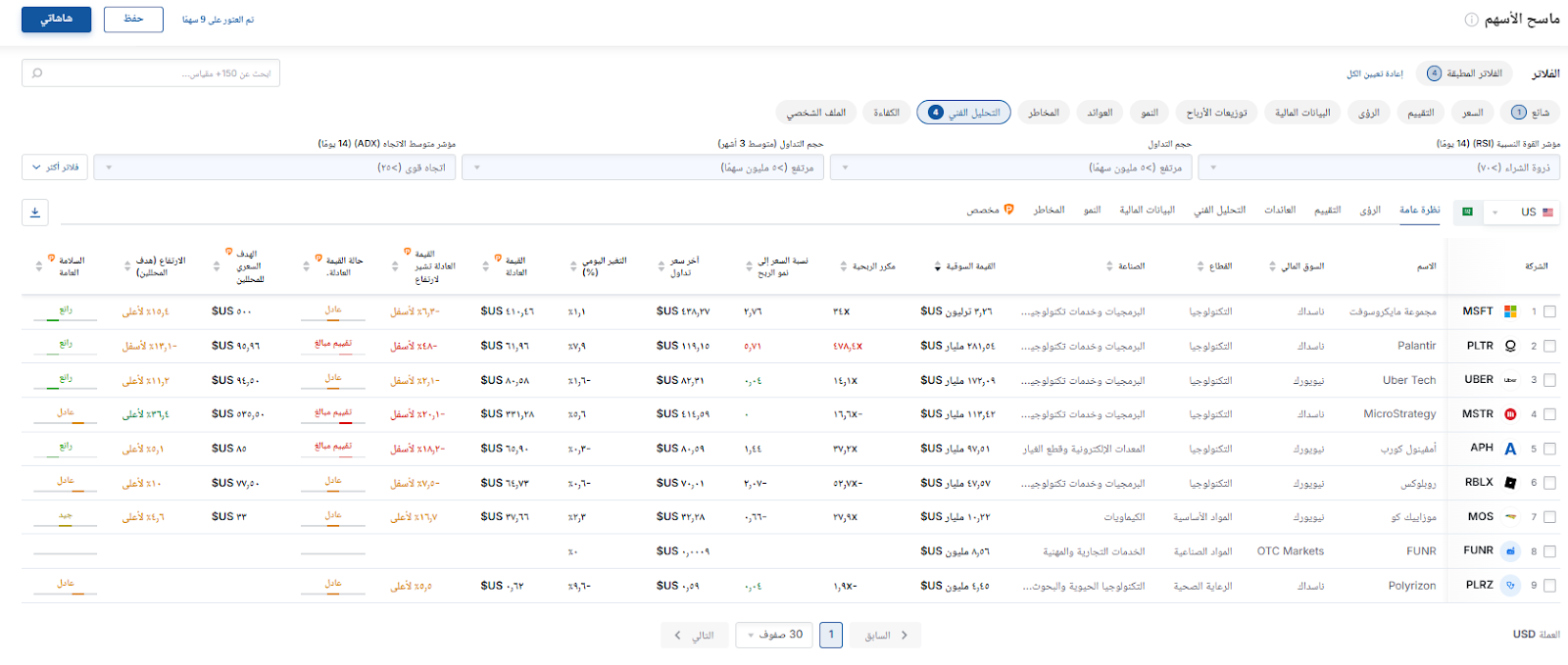Image resolution: width=1568 pixels, height=665 pixels.
Task: Click the US flag icon in country selector
Action: tap(1547, 212)
